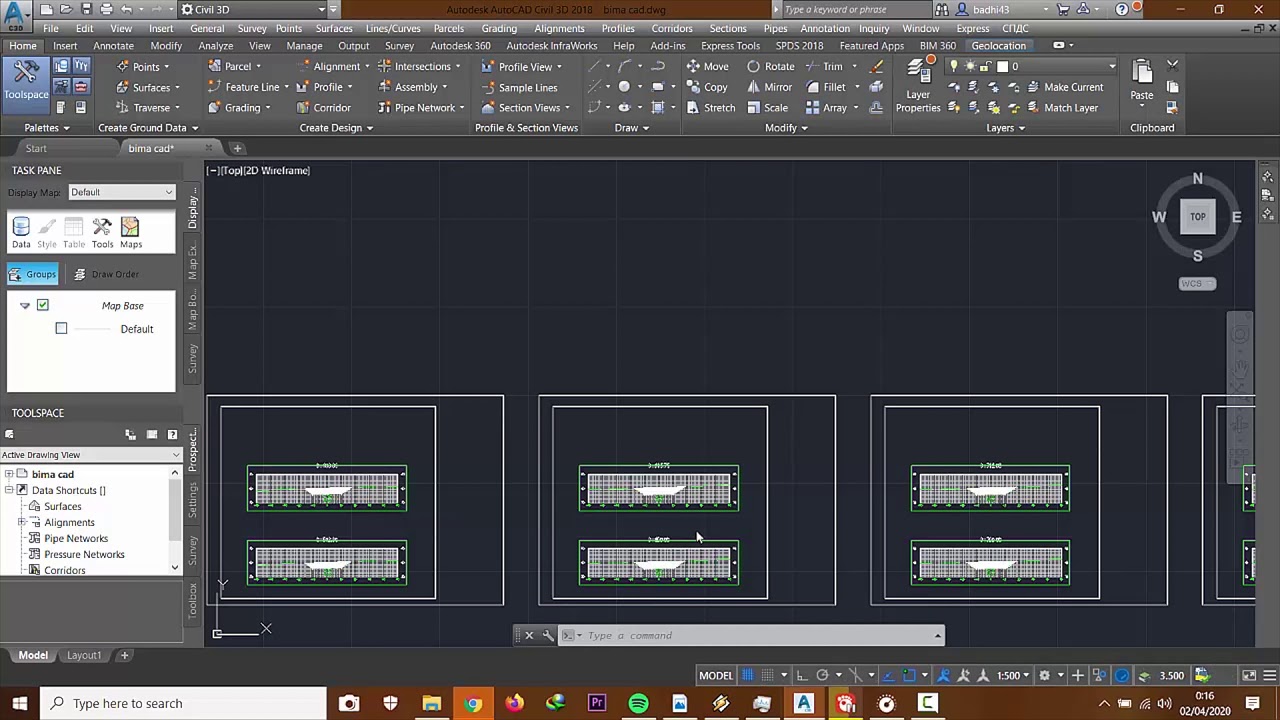Viewport: 1280px width, 720px height.
Task: Open the Maps icon in Task Pane
Action: click(x=130, y=233)
